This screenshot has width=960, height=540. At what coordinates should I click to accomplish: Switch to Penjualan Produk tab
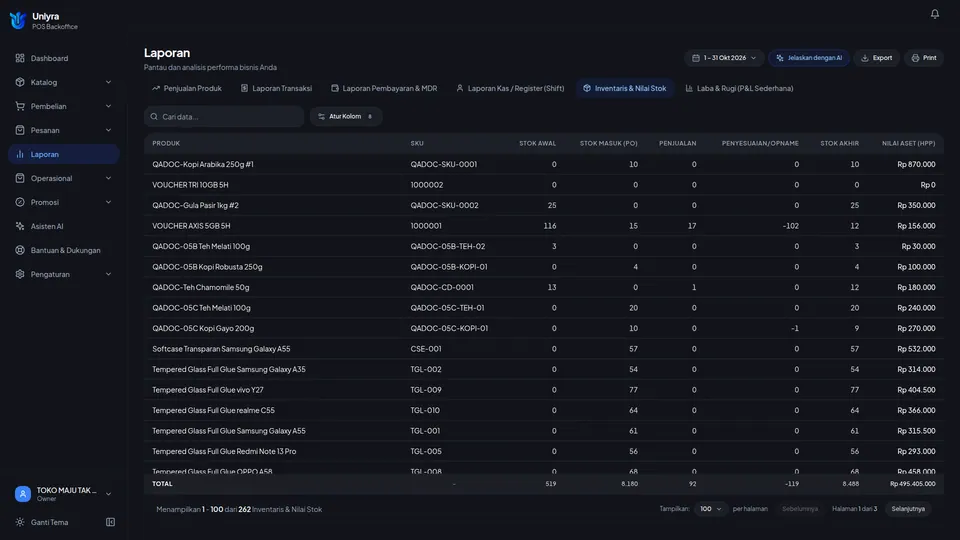click(187, 88)
